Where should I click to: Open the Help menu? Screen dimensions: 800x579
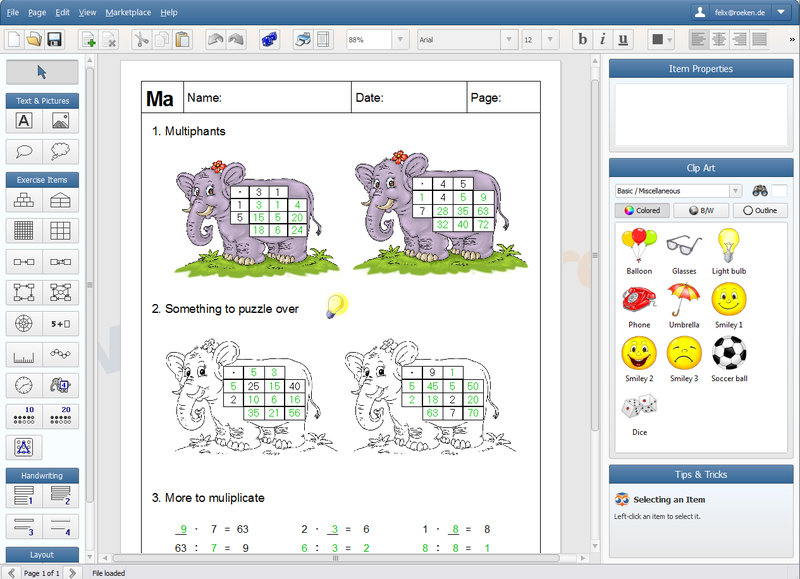tap(169, 12)
